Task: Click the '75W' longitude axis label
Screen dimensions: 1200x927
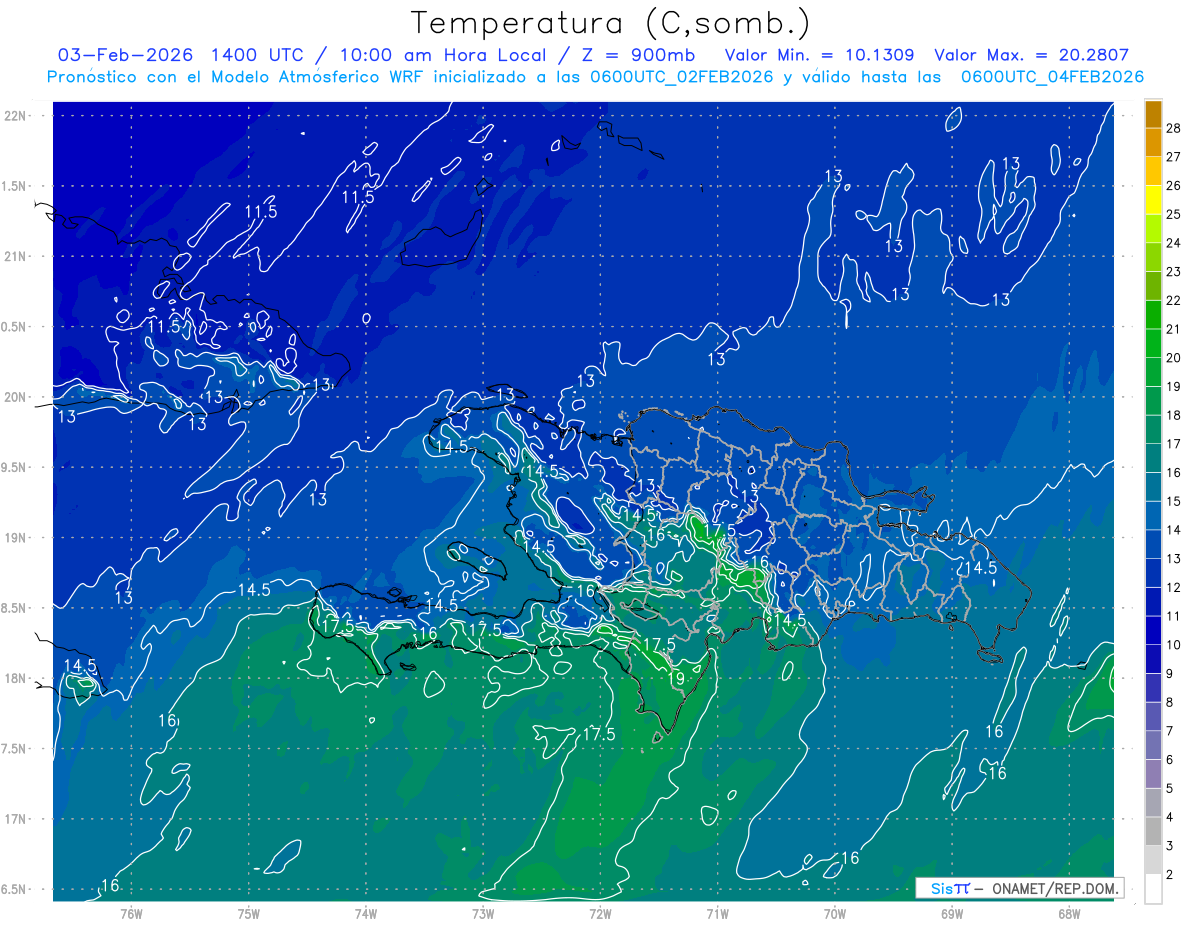Action: point(249,914)
